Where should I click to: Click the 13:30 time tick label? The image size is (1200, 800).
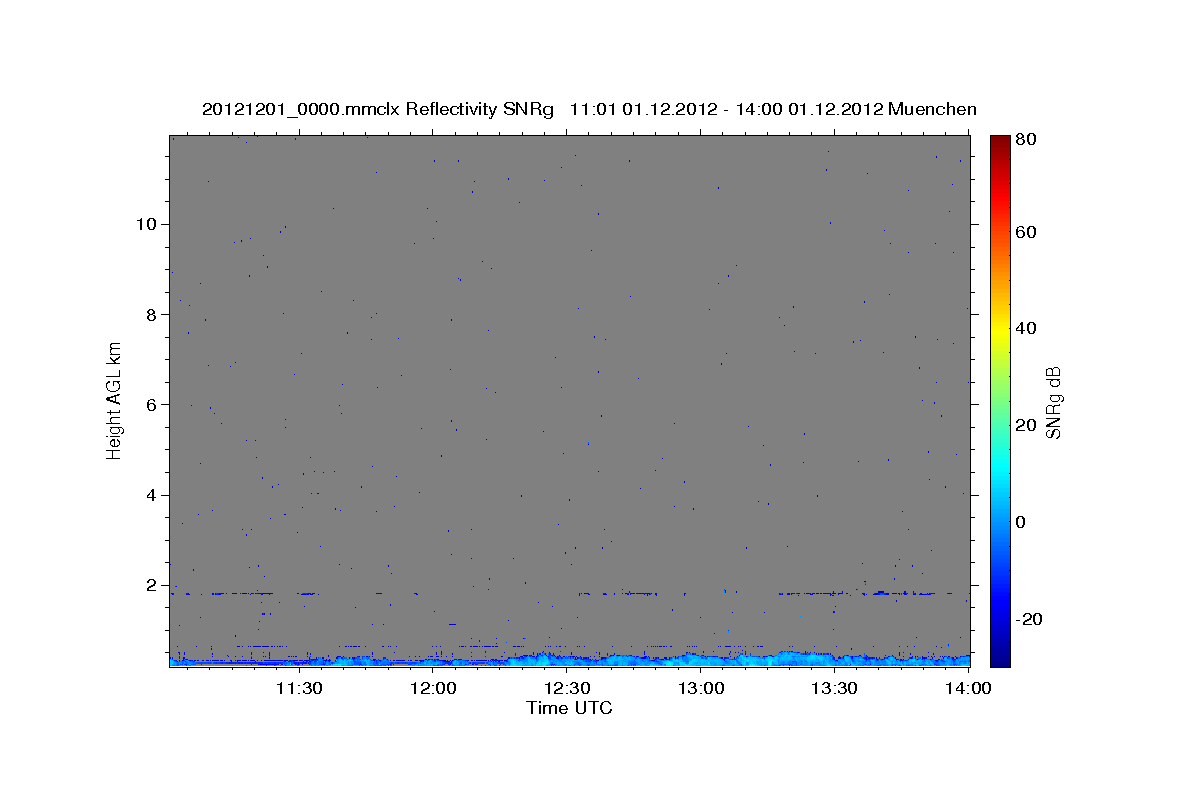tap(835, 688)
